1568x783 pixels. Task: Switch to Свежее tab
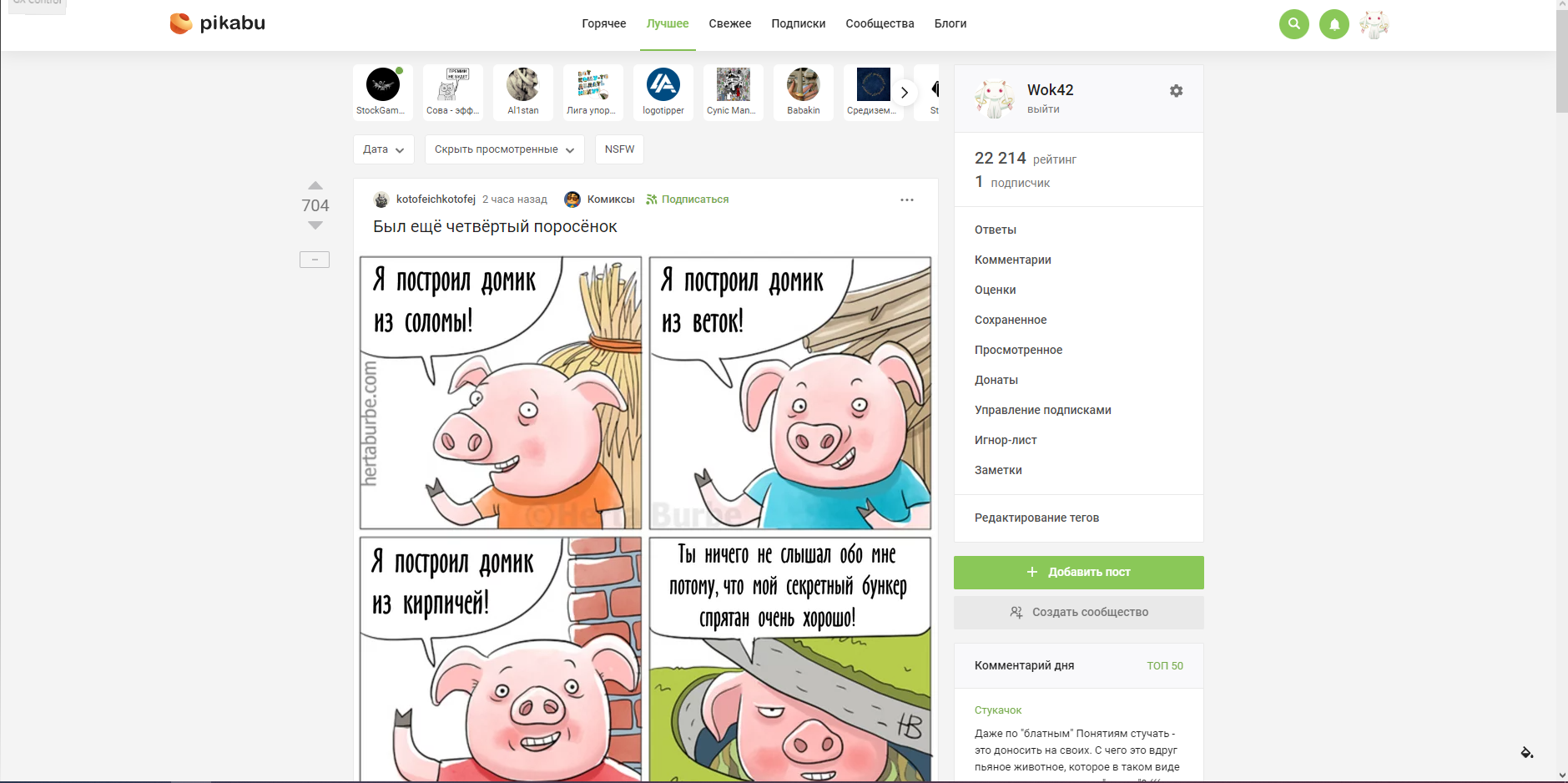[x=730, y=23]
